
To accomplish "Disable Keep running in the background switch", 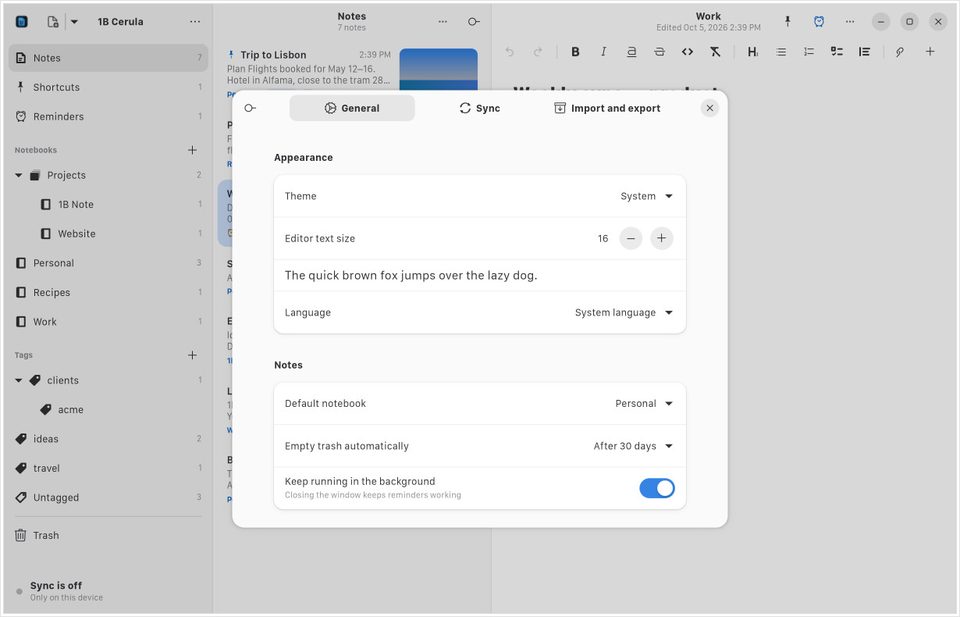I will point(657,488).
